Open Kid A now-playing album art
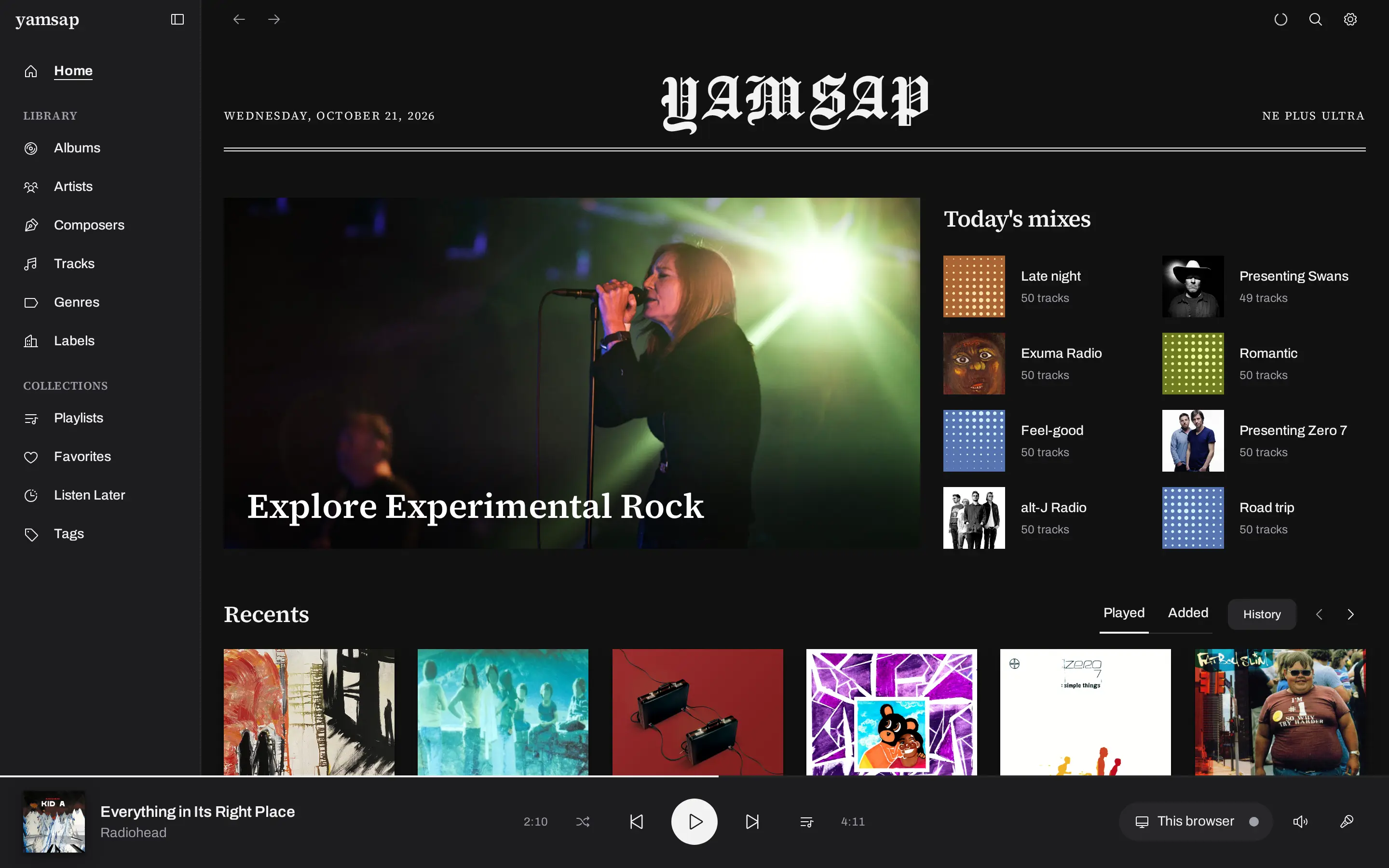1389x868 pixels. (54, 822)
